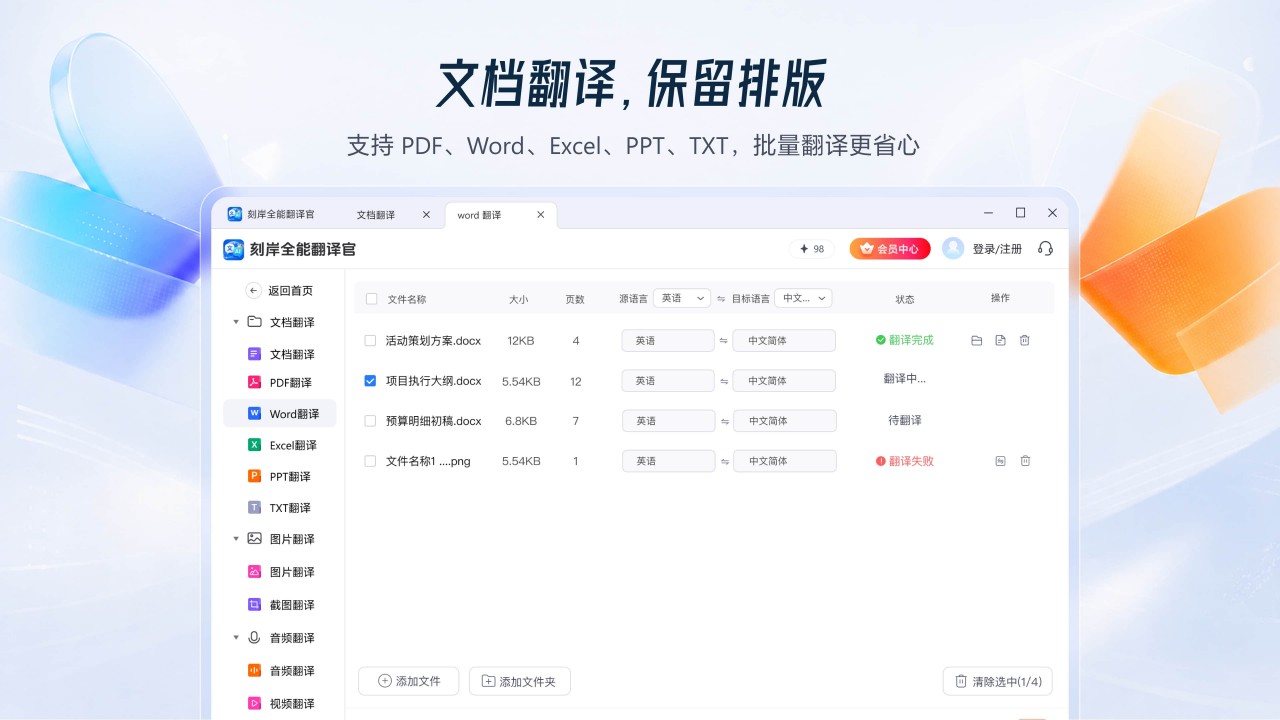Open the header 源语言 英语 dropdown
Screen dimensions: 1280x720
(x=682, y=298)
